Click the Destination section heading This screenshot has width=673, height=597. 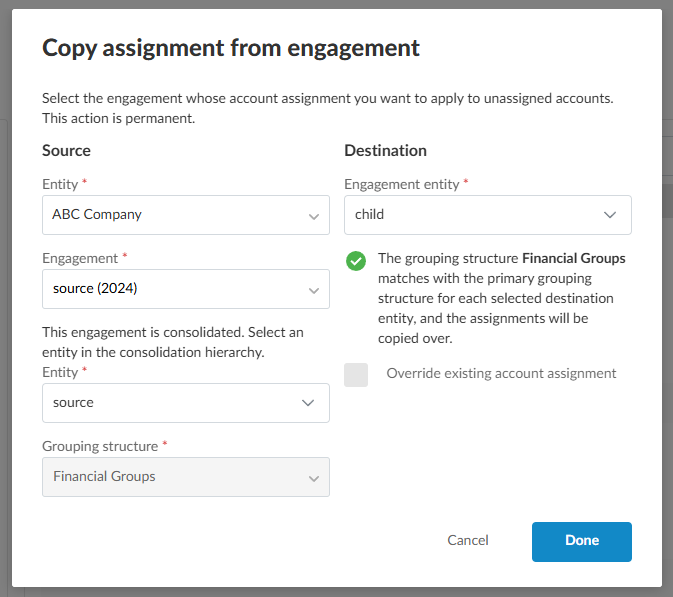[385, 151]
